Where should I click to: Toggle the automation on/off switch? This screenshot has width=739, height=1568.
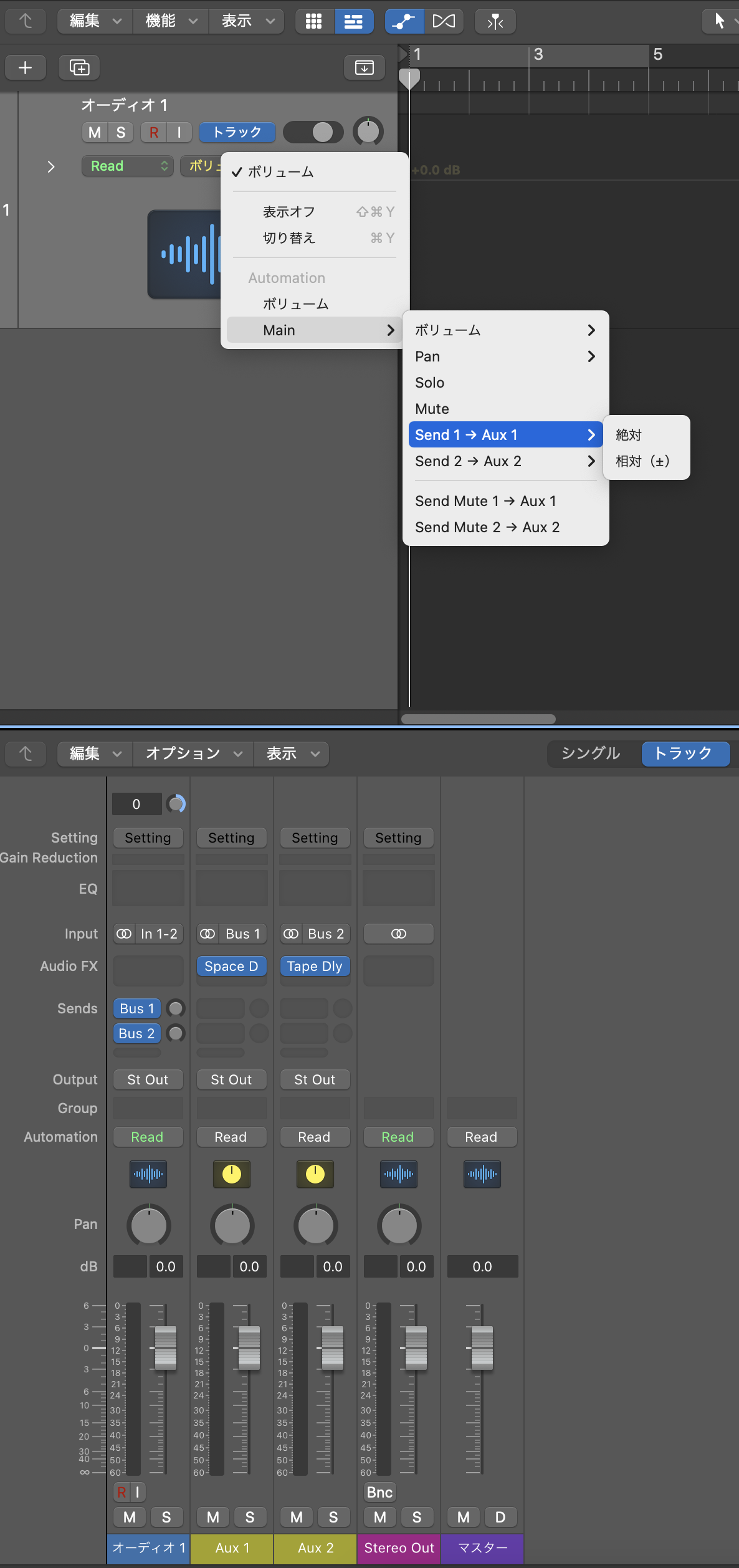click(313, 132)
